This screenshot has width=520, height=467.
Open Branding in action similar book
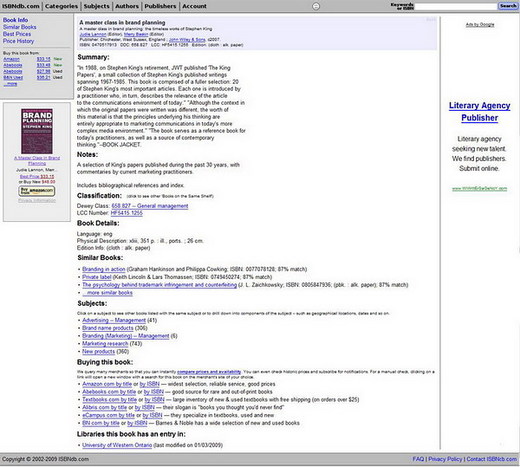click(104, 269)
